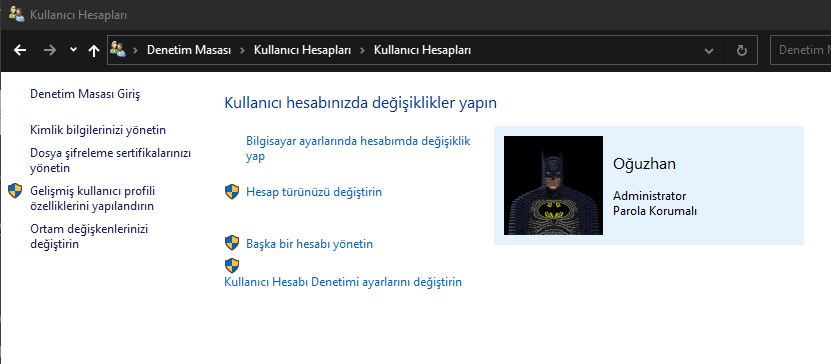This screenshot has height=364, width=831.
Task: Expand chevron before Denetim Masası breadcrumb
Action: (136, 50)
